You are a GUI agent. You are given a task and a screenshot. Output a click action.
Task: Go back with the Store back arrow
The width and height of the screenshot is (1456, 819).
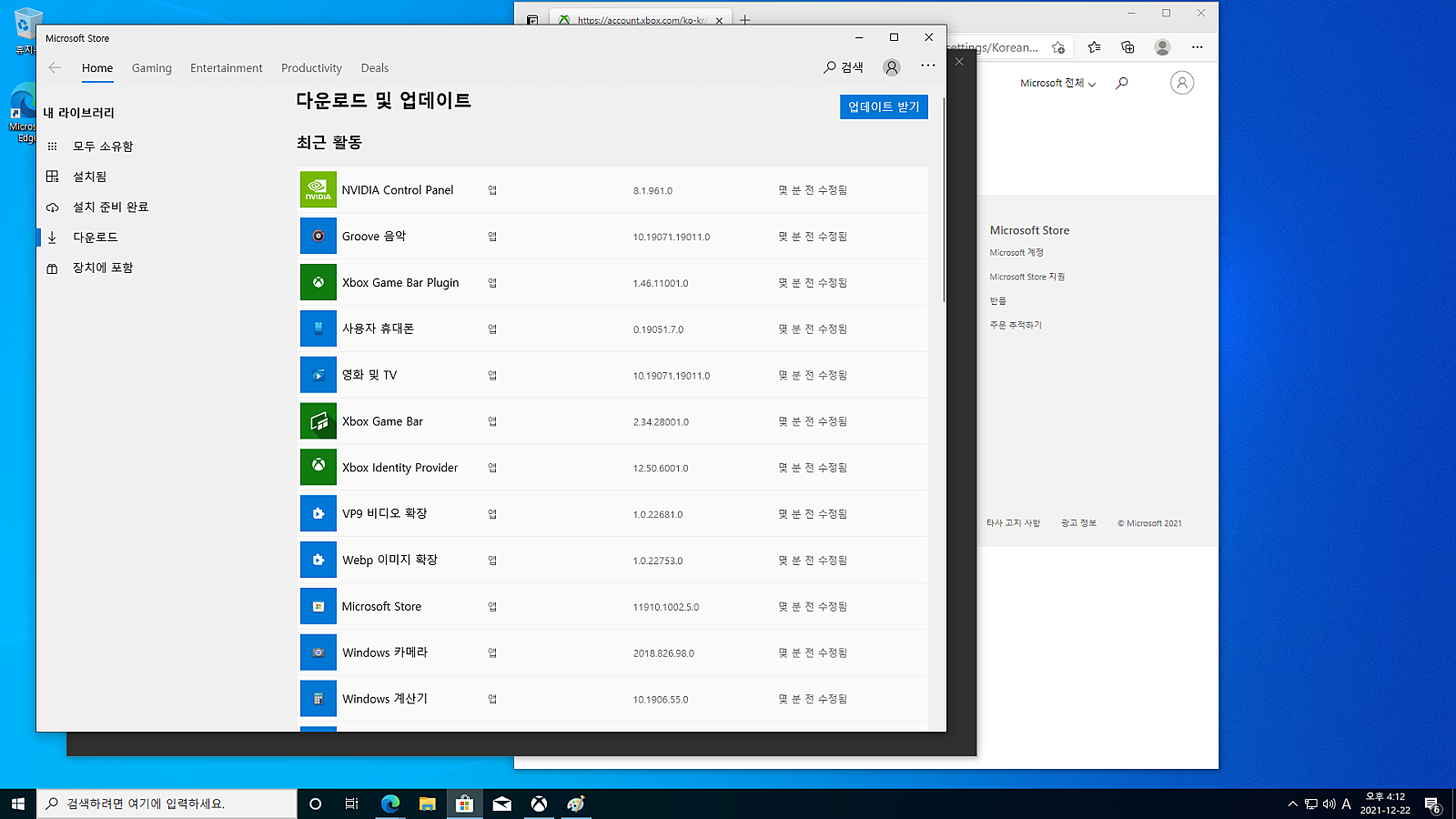(55, 67)
